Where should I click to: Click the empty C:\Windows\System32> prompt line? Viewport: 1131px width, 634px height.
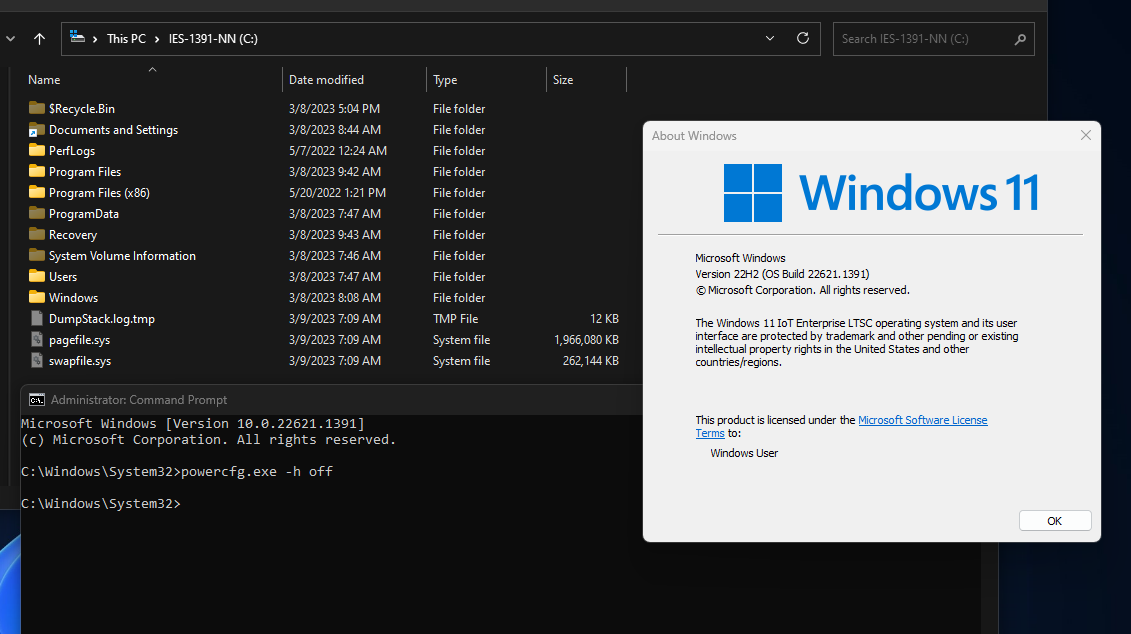[x=101, y=503]
